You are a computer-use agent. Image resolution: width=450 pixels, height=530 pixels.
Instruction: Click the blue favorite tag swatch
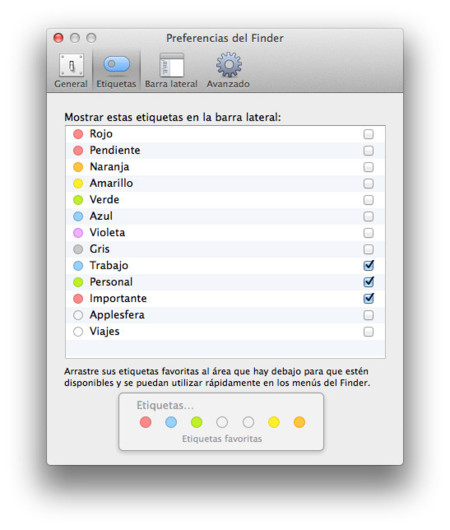171,422
